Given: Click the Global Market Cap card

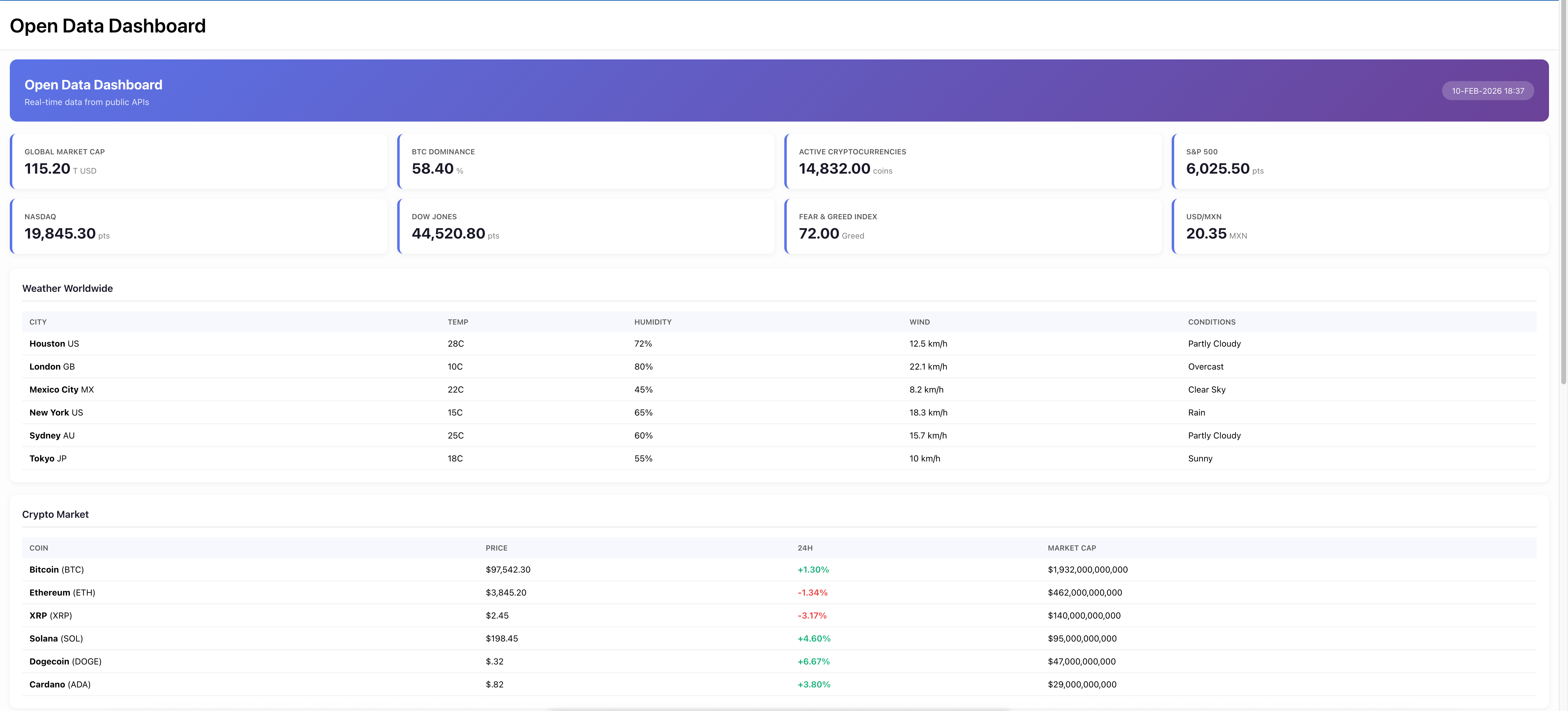Looking at the screenshot, I should [198, 161].
